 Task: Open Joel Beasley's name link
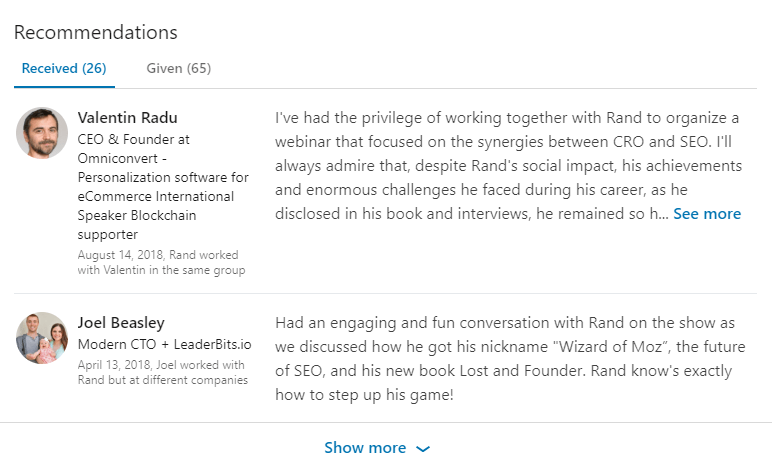(121, 323)
